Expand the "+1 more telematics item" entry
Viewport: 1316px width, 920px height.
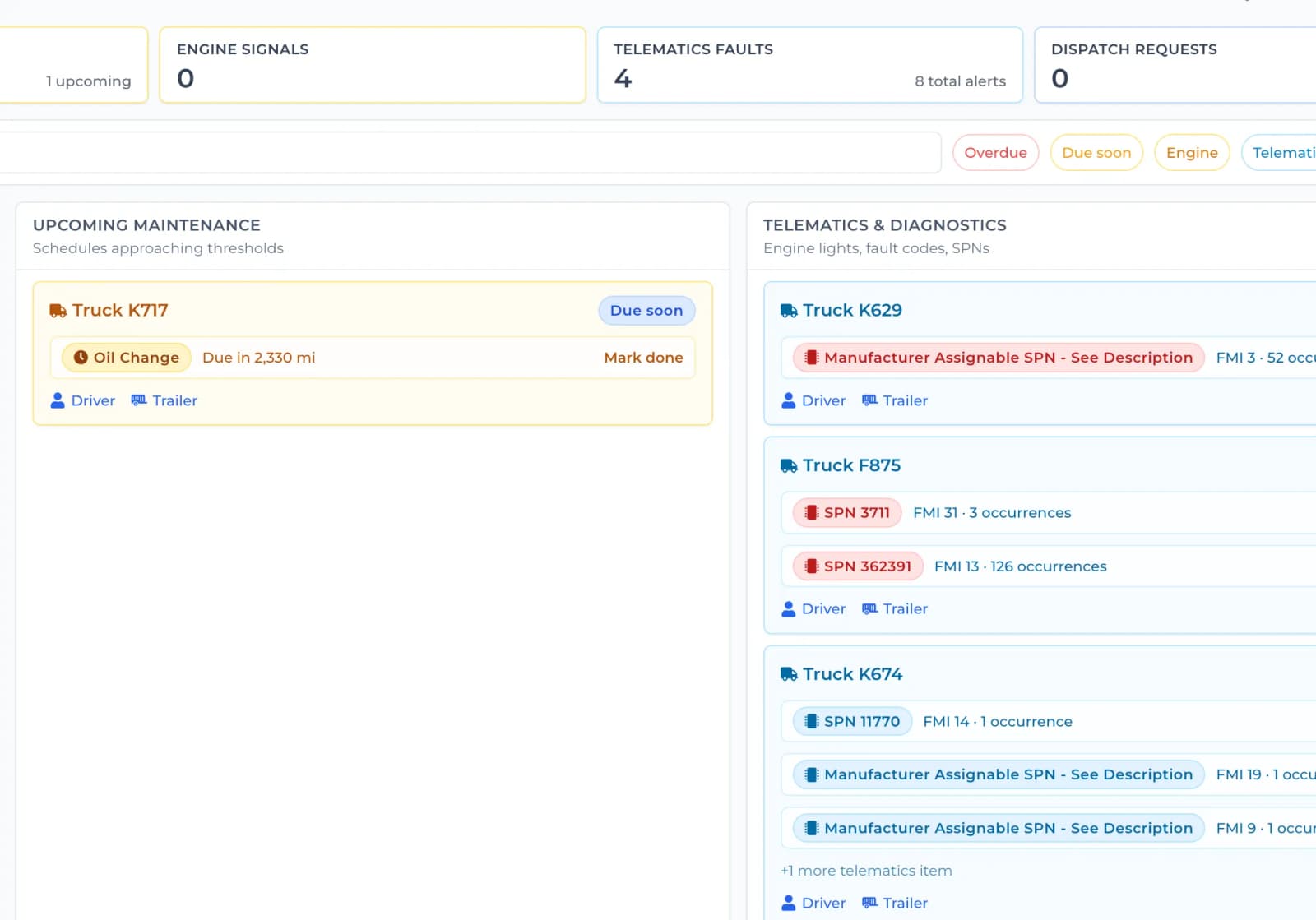click(x=866, y=870)
